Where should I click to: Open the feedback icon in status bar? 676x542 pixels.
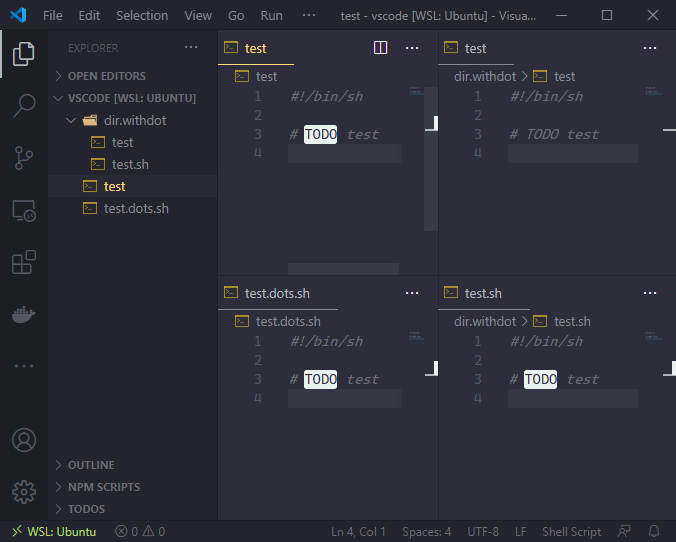click(624, 532)
